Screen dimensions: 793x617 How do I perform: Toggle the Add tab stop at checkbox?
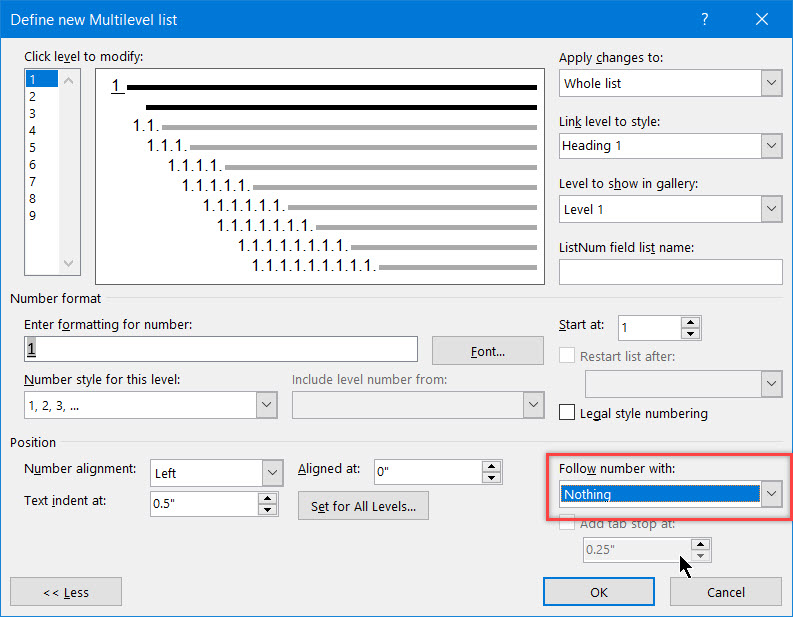[x=567, y=523]
